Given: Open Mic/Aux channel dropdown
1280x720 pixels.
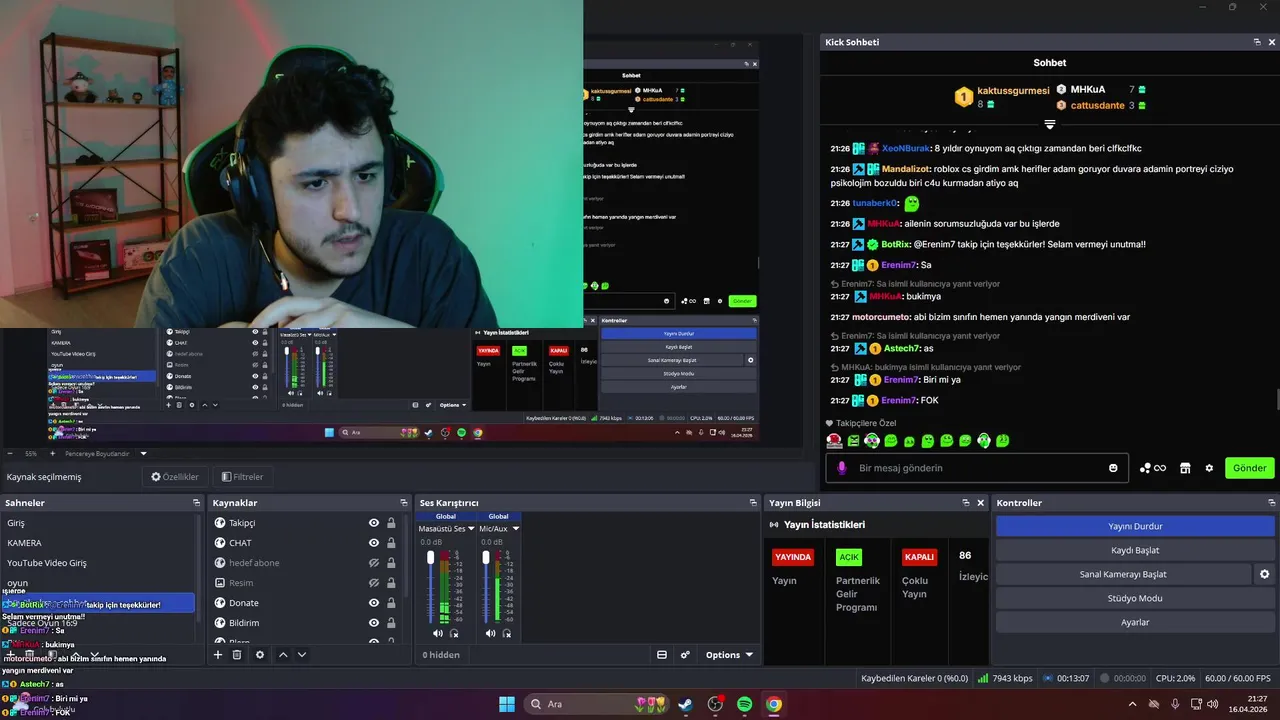Looking at the screenshot, I should tap(515, 528).
